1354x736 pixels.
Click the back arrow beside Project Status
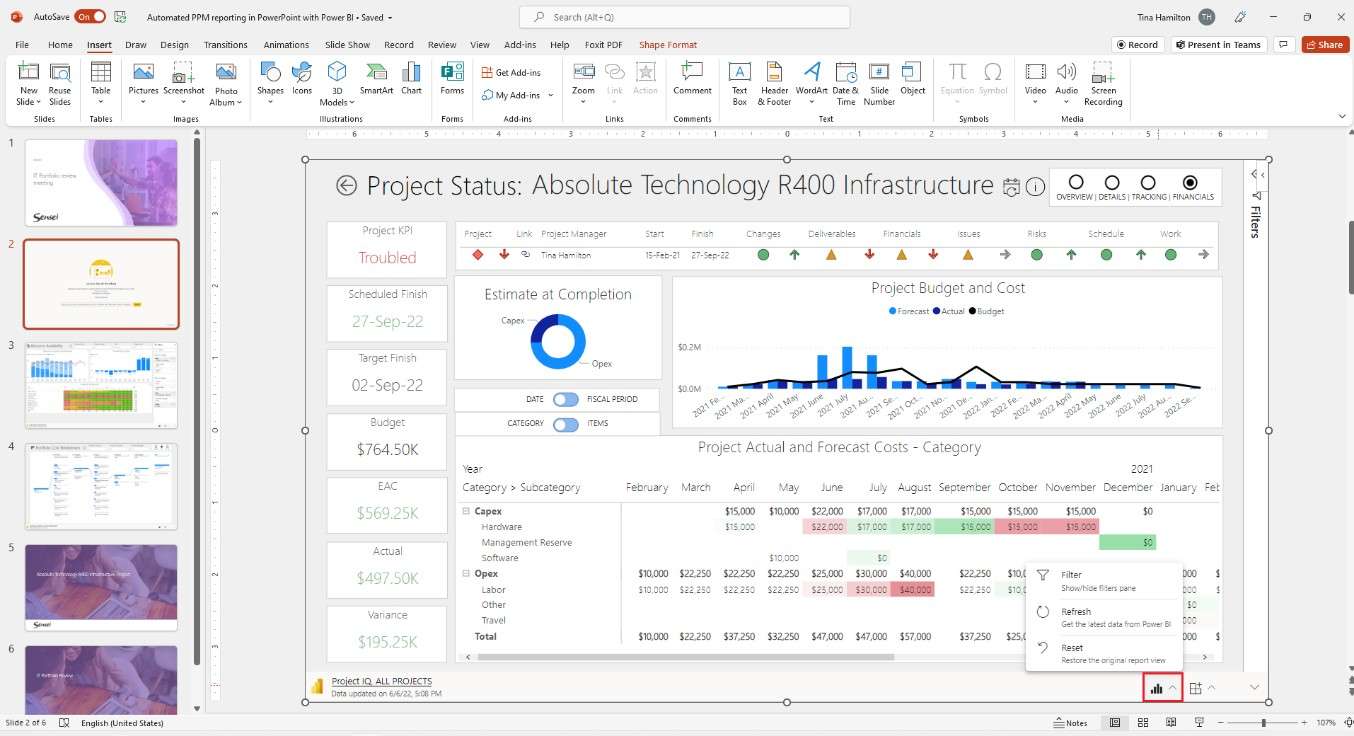coord(346,186)
